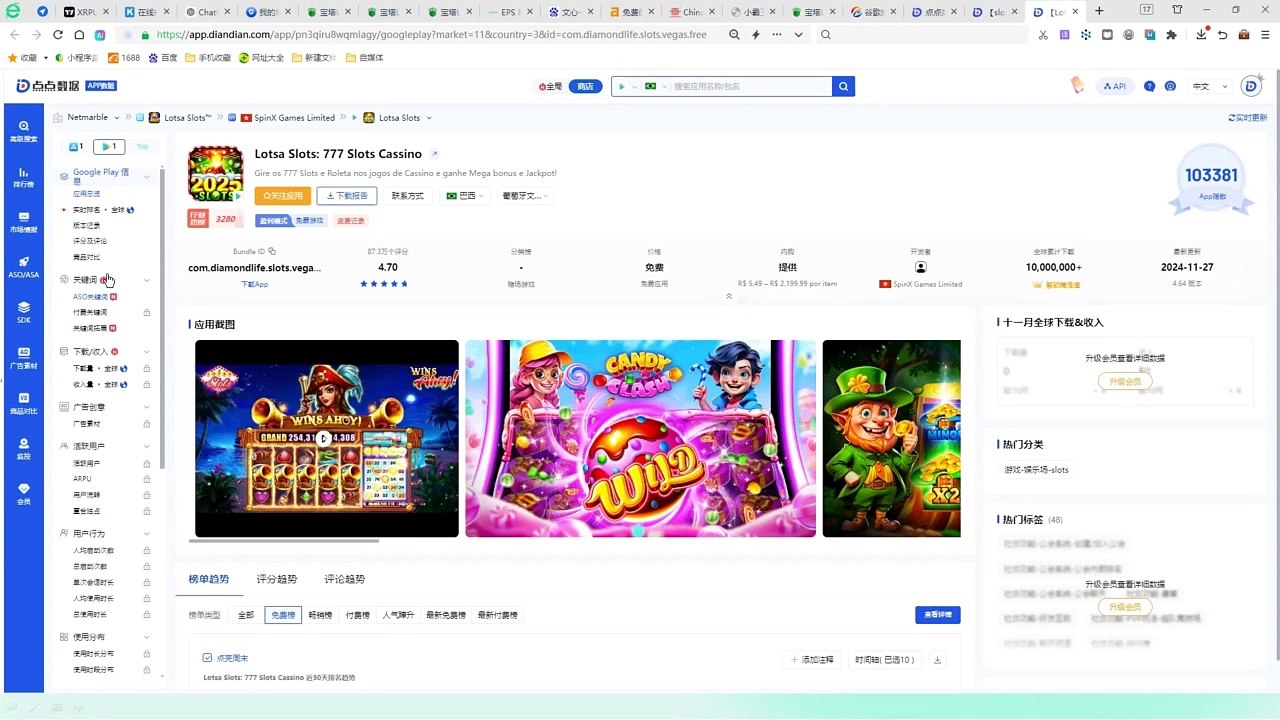
Task: Open the external link icon beside app title
Action: (434, 154)
